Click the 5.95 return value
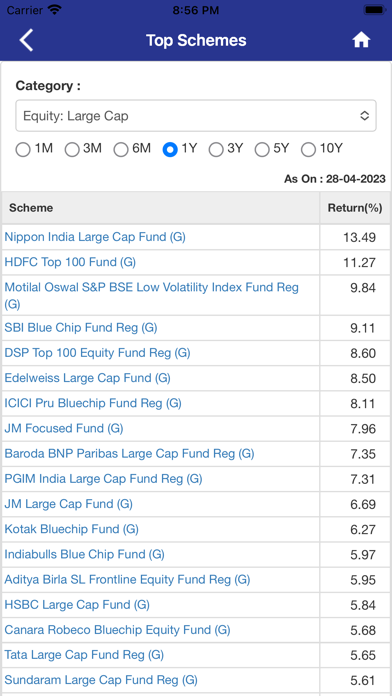392x696 pixels. [x=363, y=580]
